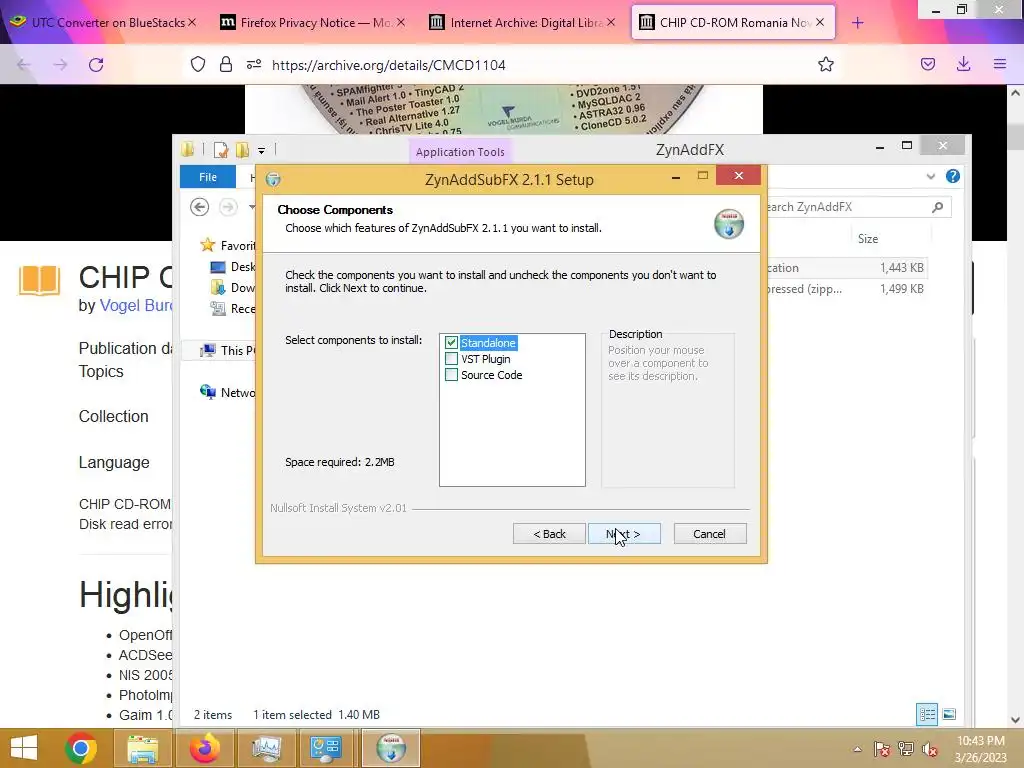Switch to UTC Converter on BlueStacks tab
The image size is (1024, 768).
tap(102, 22)
